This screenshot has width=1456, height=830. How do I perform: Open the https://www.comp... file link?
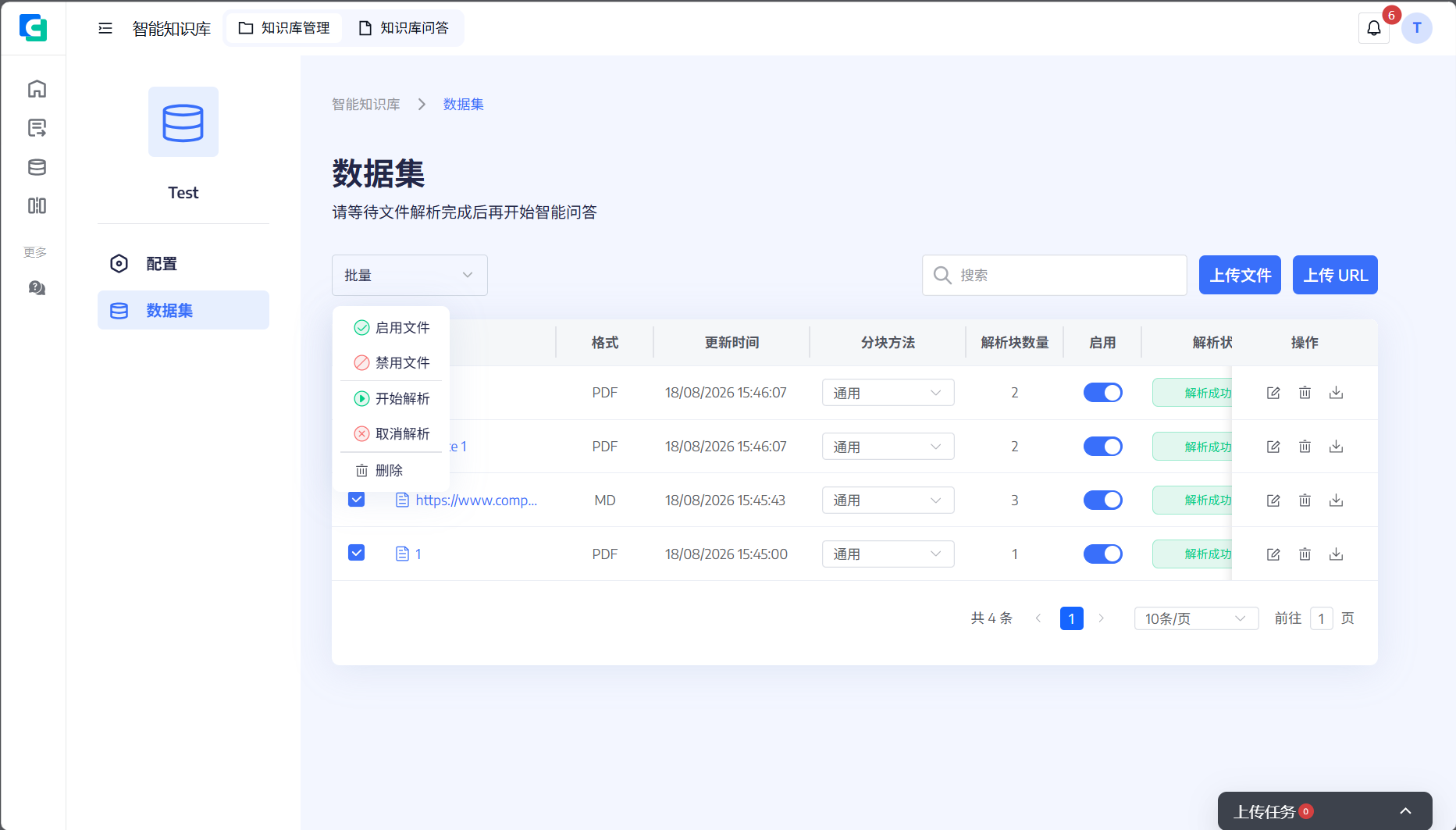pos(476,500)
